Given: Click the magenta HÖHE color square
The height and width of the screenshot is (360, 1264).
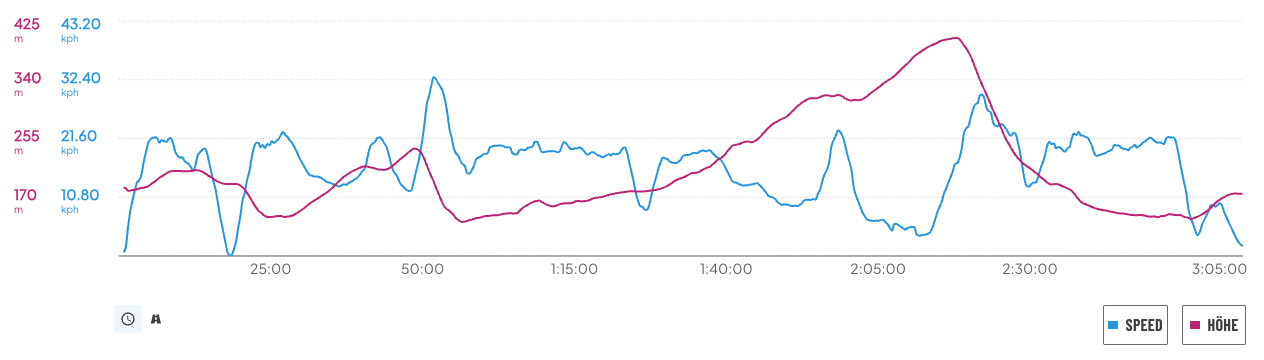Looking at the screenshot, I should pyautogui.click(x=1194, y=325).
